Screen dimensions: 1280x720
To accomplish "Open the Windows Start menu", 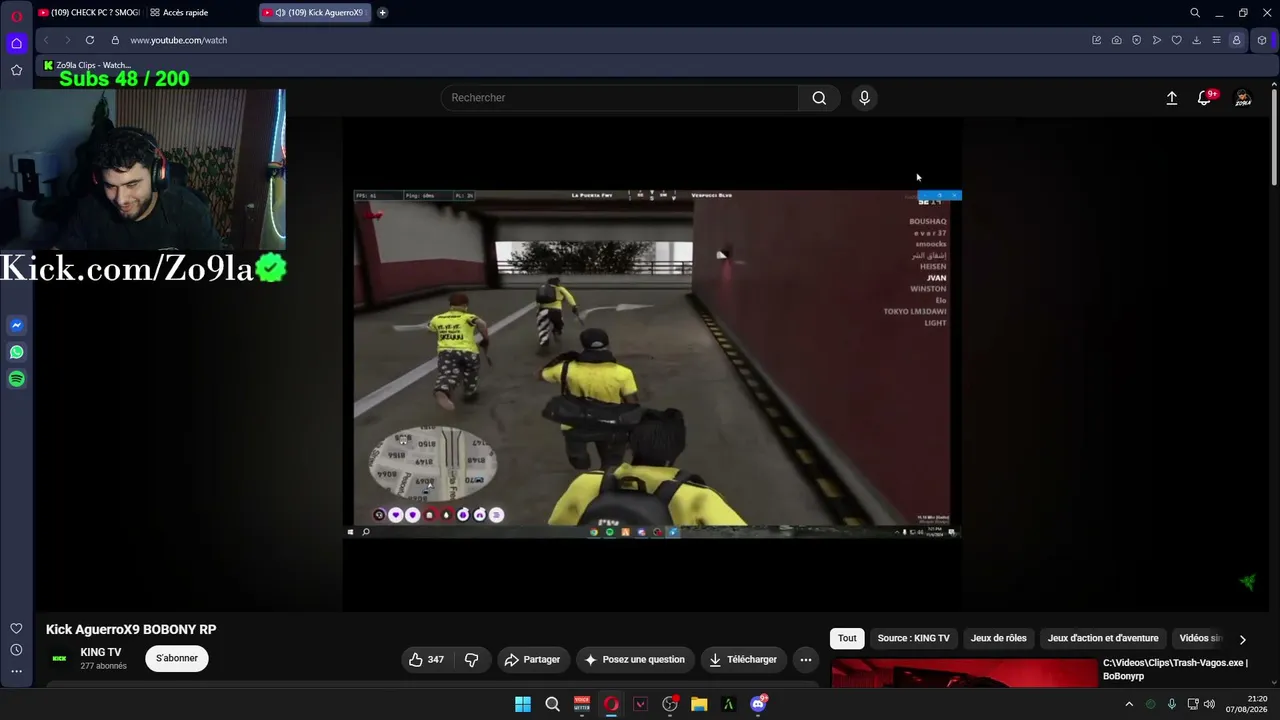I will [523, 704].
